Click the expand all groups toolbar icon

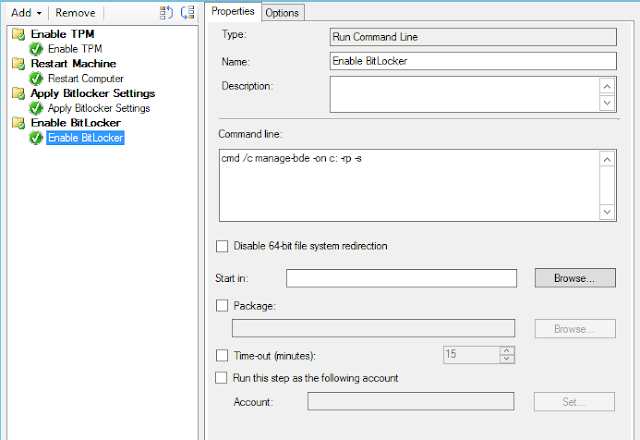167,12
